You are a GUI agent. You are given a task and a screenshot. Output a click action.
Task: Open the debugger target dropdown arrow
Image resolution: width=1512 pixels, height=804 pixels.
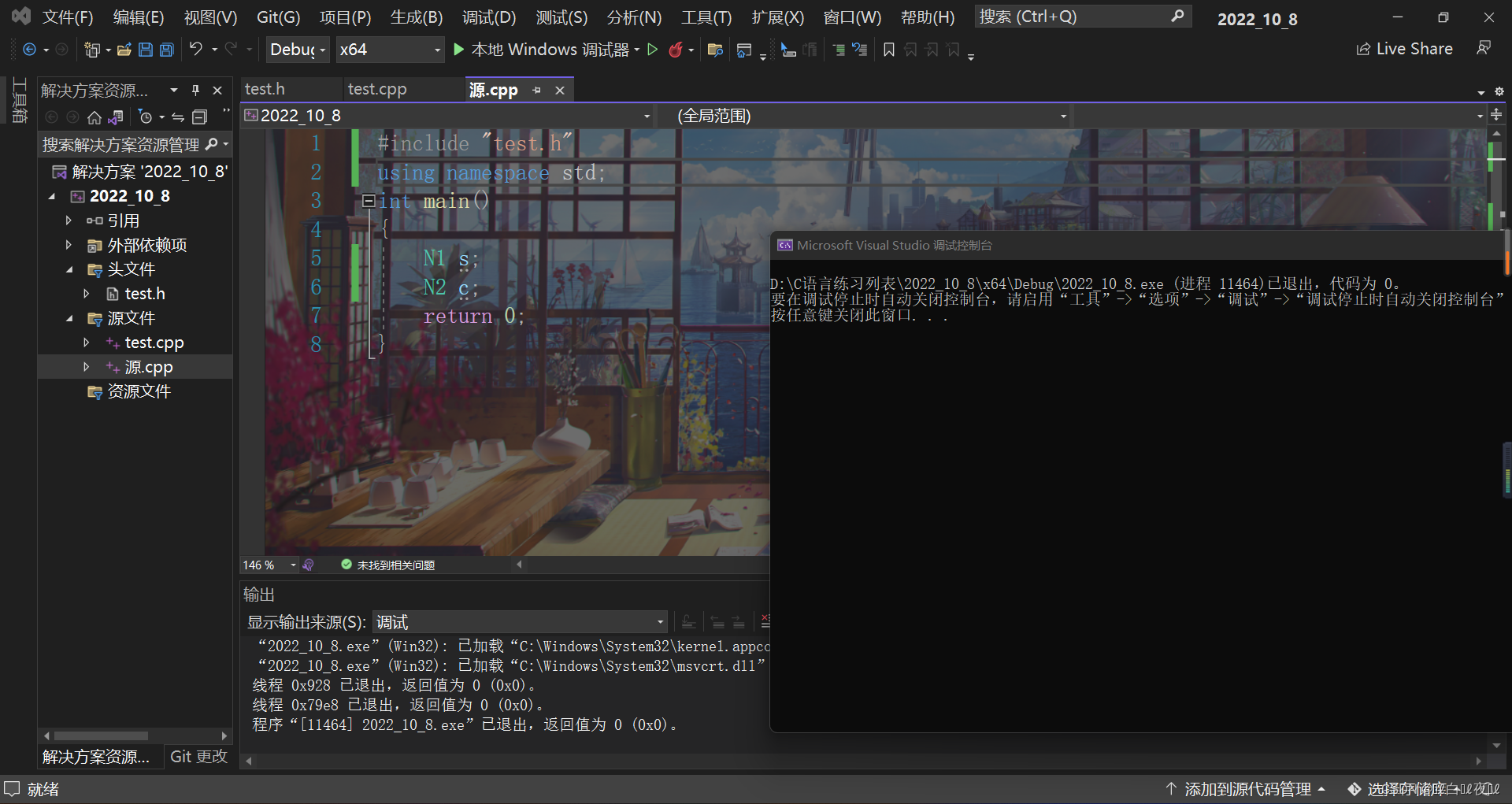pos(637,50)
